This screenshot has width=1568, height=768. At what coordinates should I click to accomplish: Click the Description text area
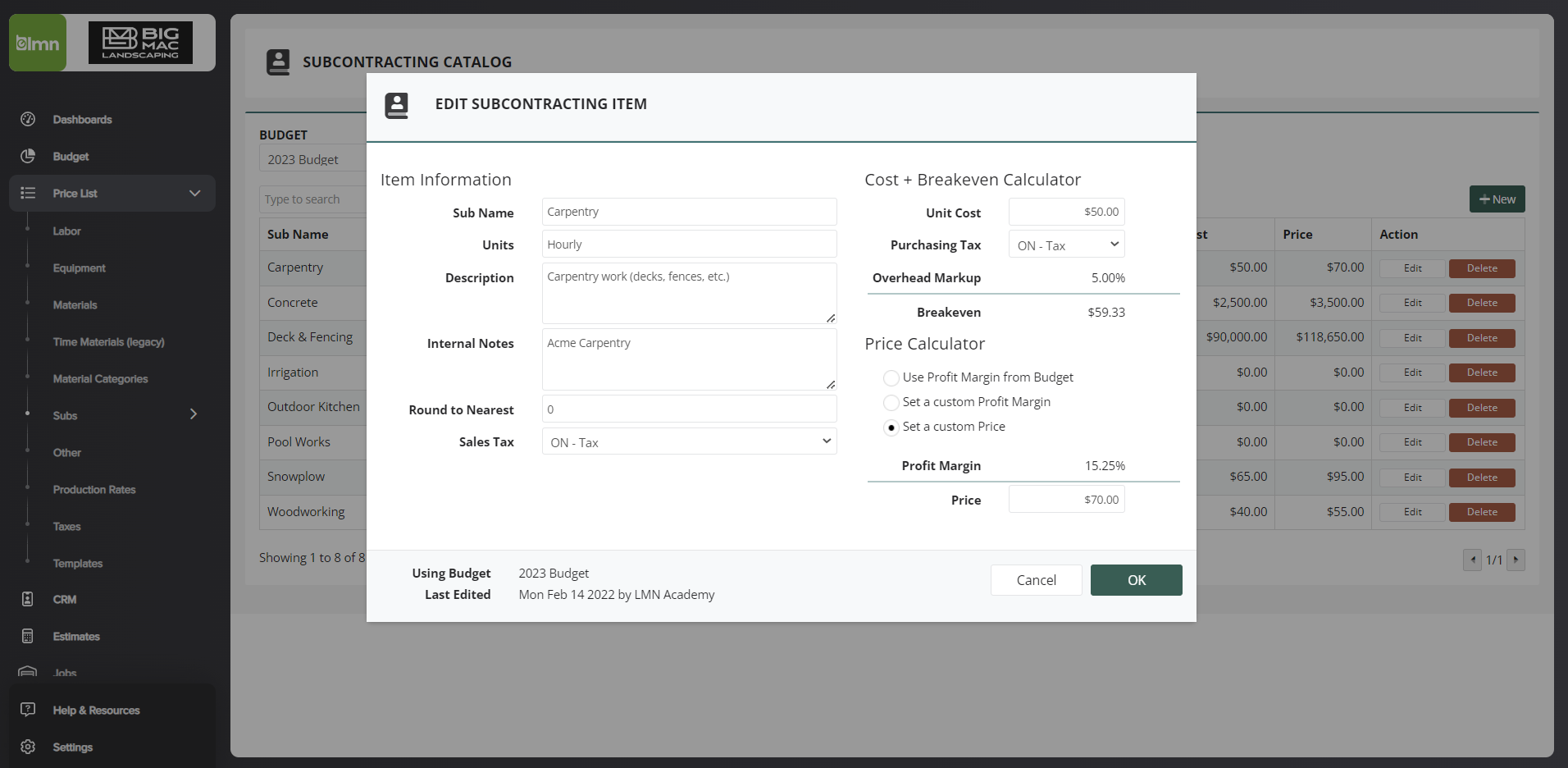pyautogui.click(x=690, y=294)
